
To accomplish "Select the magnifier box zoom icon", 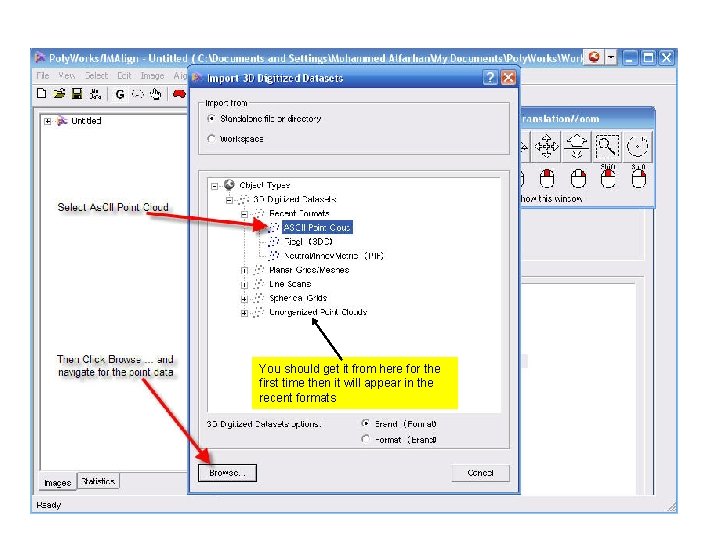I will point(608,146).
